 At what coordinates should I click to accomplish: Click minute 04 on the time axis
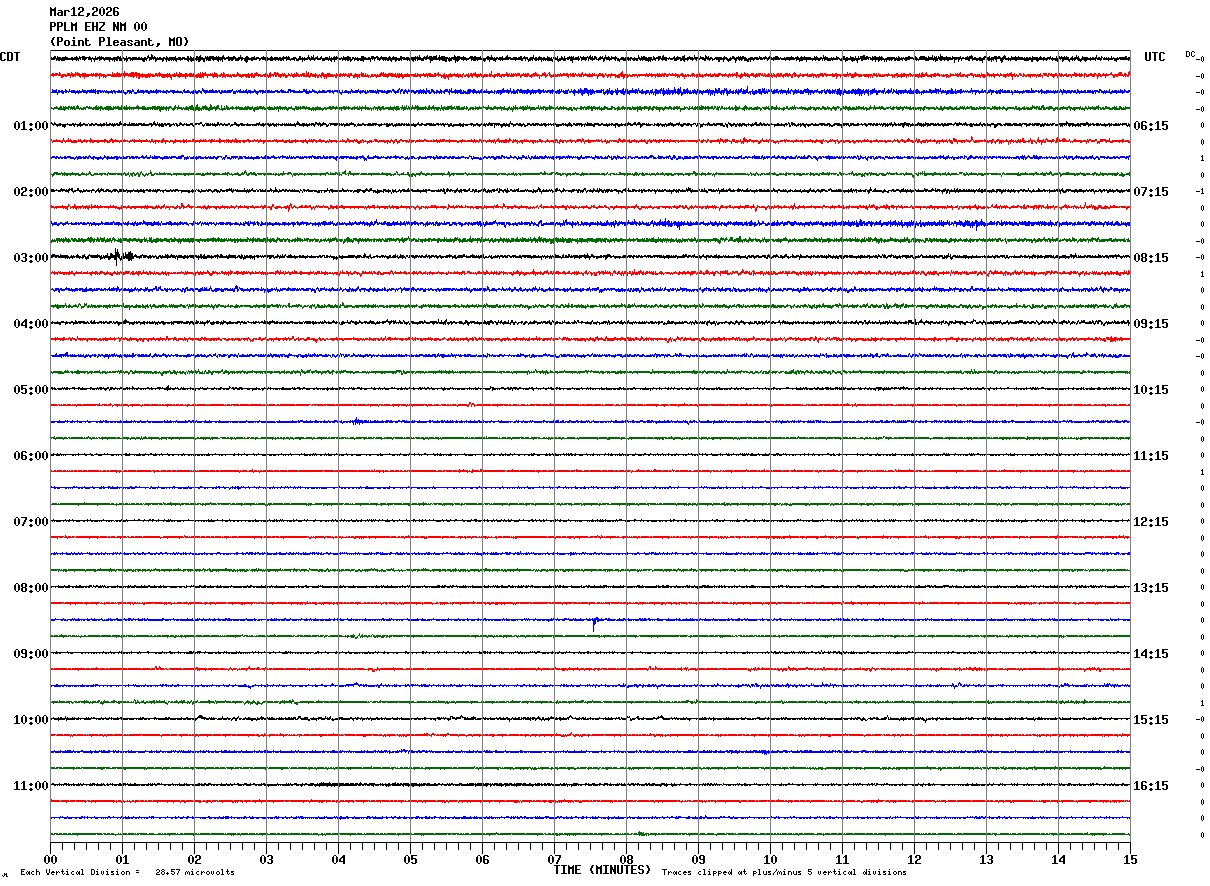[x=338, y=859]
